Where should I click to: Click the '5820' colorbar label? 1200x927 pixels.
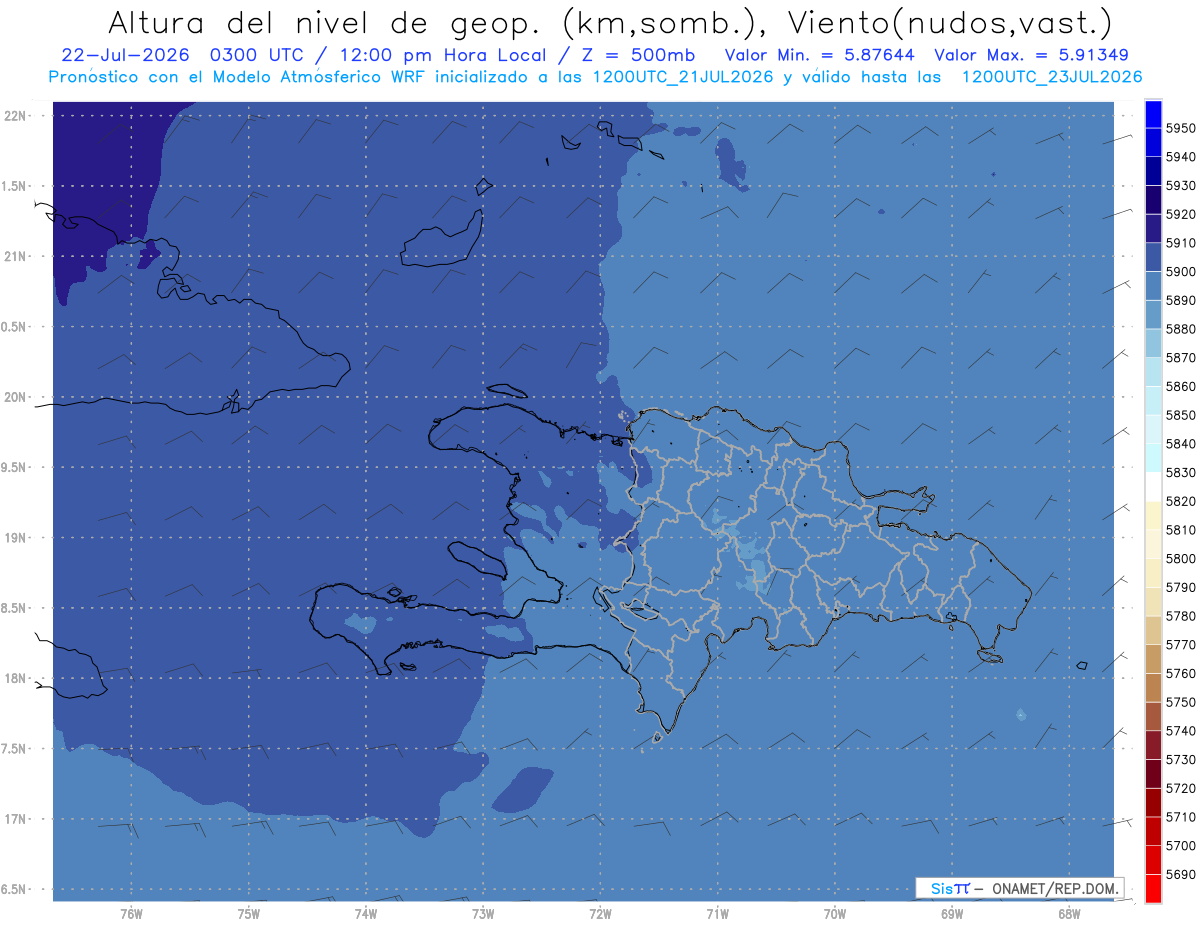pos(1181,501)
